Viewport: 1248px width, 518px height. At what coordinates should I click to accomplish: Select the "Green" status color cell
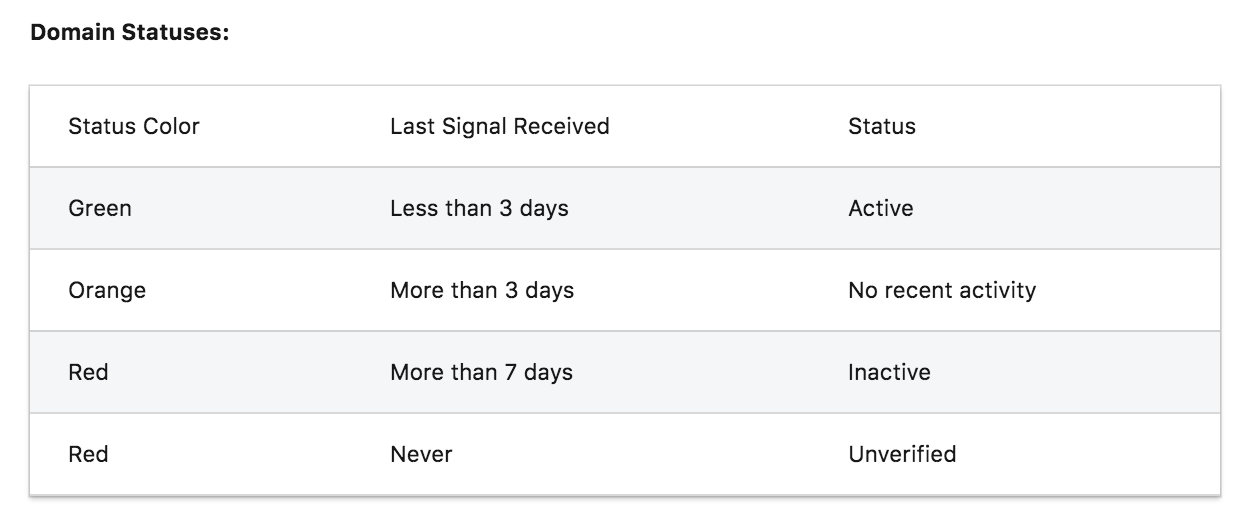click(100, 208)
